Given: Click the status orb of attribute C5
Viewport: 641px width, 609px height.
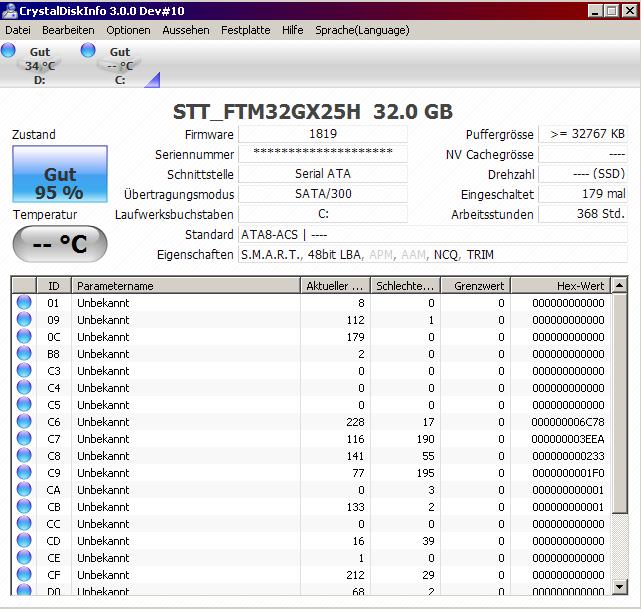Looking at the screenshot, I should click(24, 404).
